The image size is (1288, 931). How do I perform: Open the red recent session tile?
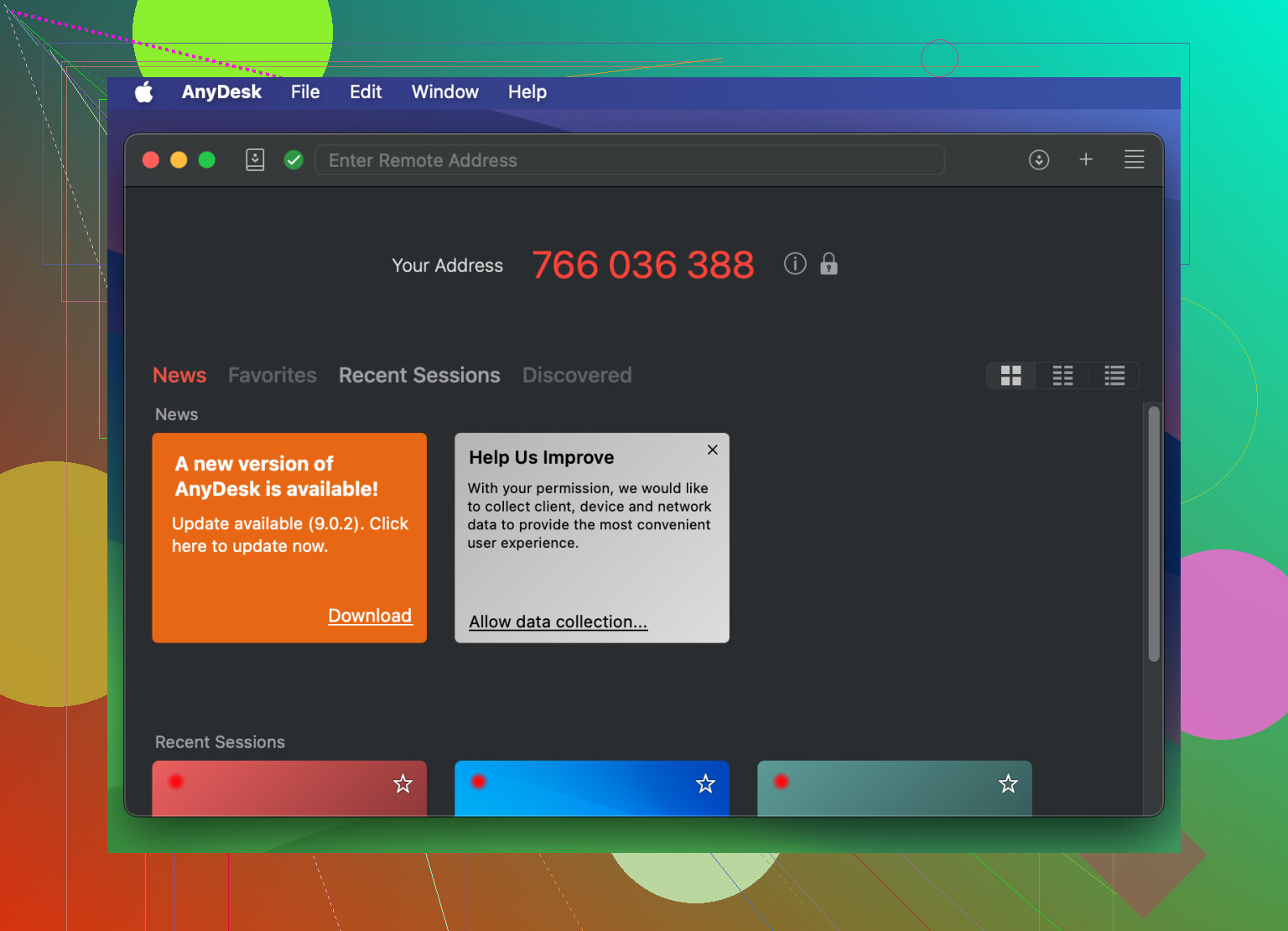coord(289,788)
